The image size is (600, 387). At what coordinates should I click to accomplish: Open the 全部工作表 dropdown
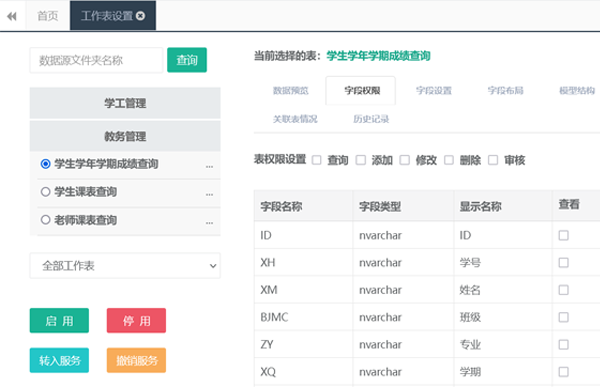pos(125,266)
